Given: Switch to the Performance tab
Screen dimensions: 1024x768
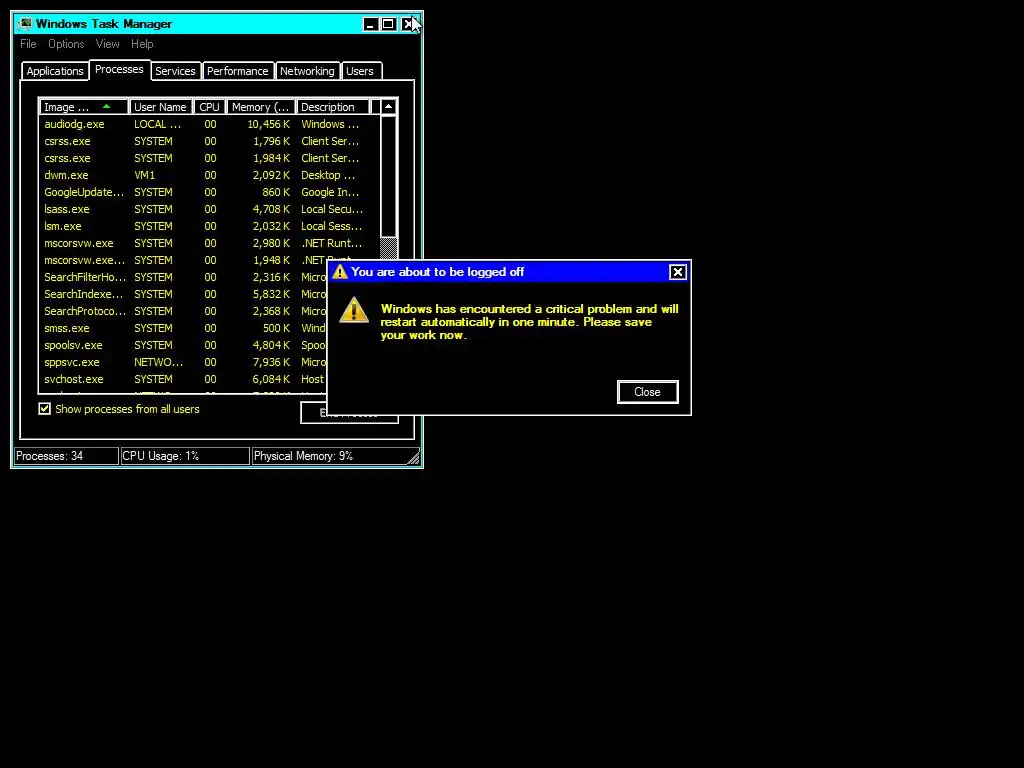Looking at the screenshot, I should click(x=238, y=71).
